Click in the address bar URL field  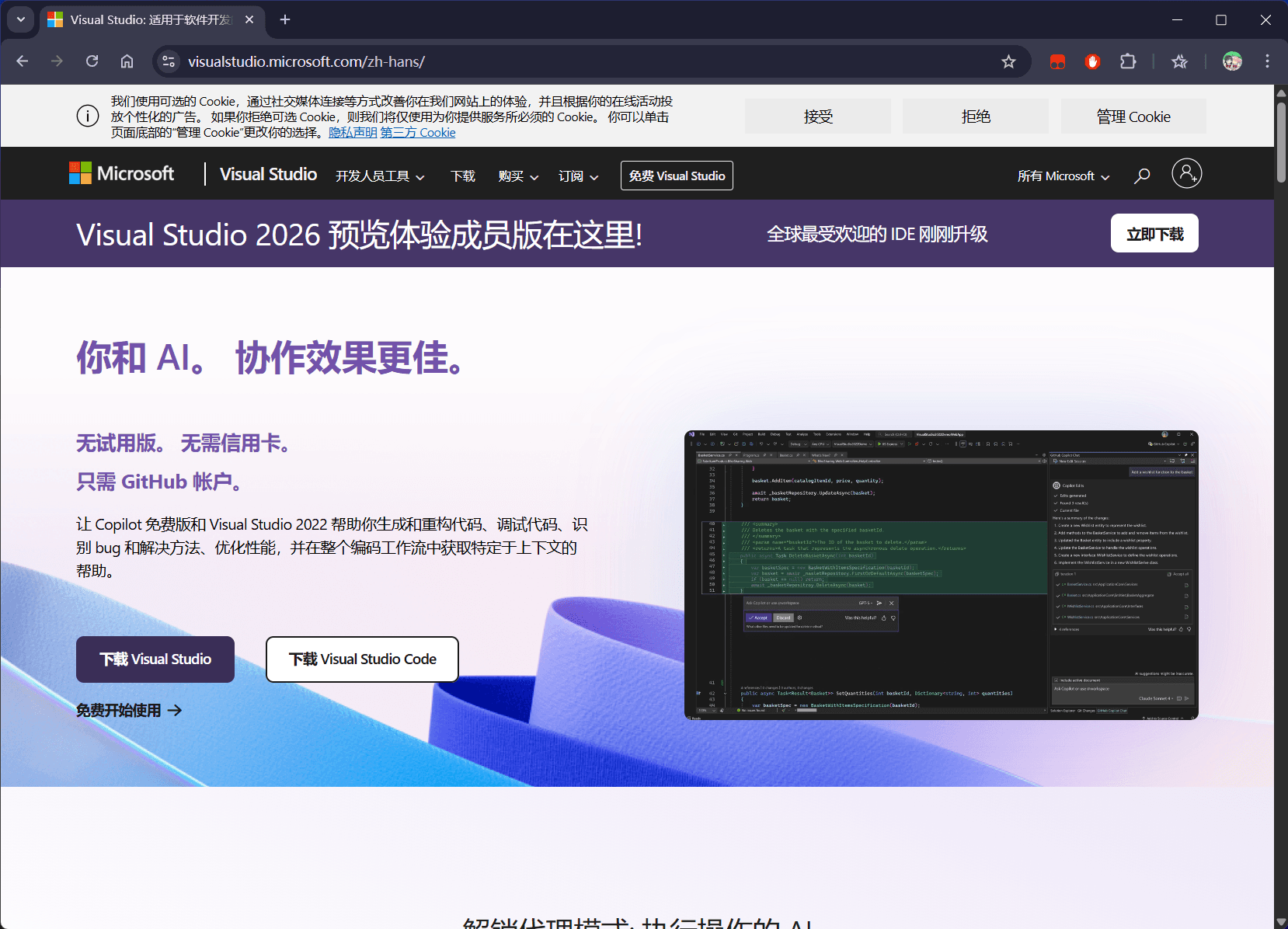pyautogui.click(x=544, y=61)
